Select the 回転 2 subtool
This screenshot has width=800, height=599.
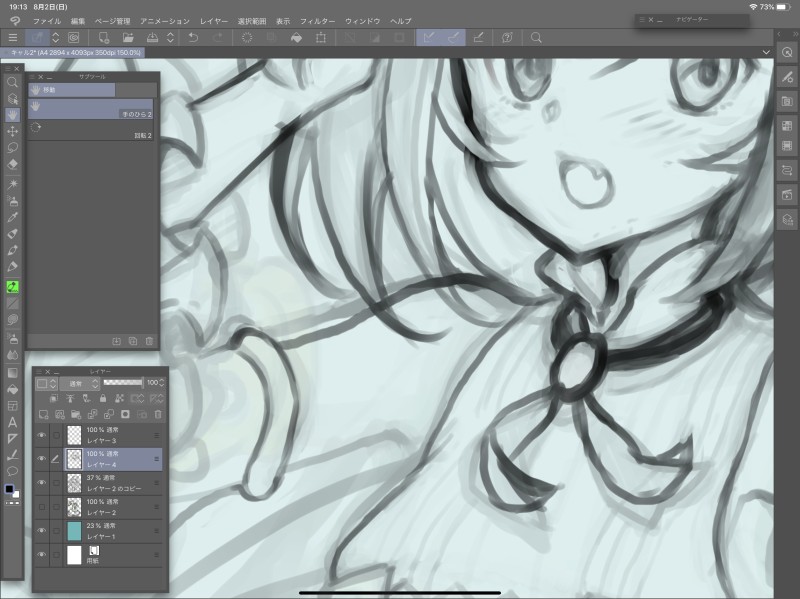coord(90,131)
